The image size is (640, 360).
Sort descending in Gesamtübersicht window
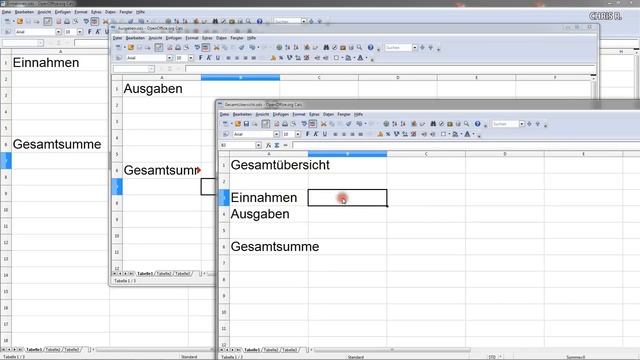coord(403,124)
